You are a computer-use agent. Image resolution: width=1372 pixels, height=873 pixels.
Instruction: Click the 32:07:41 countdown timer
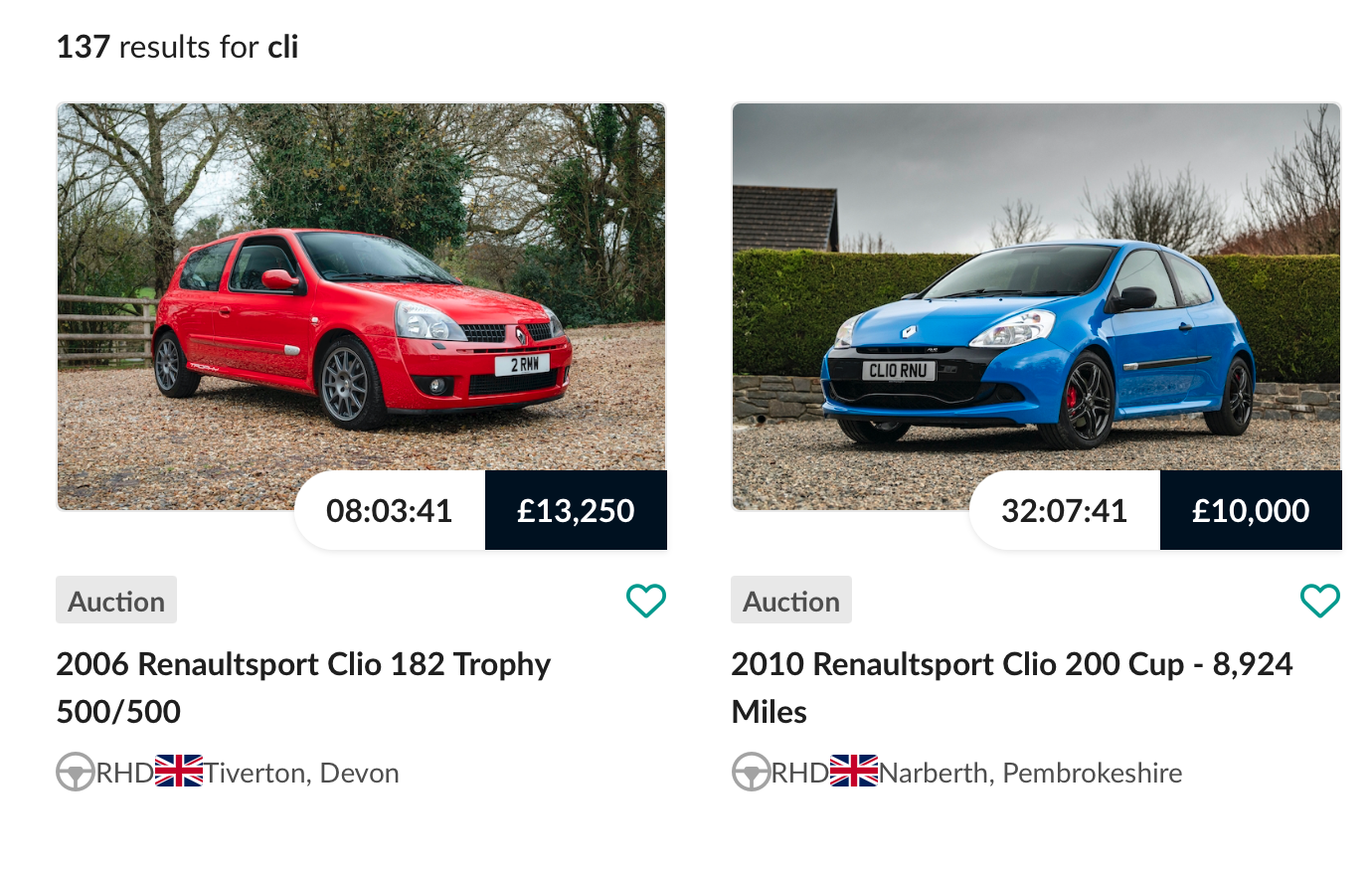pos(1064,511)
